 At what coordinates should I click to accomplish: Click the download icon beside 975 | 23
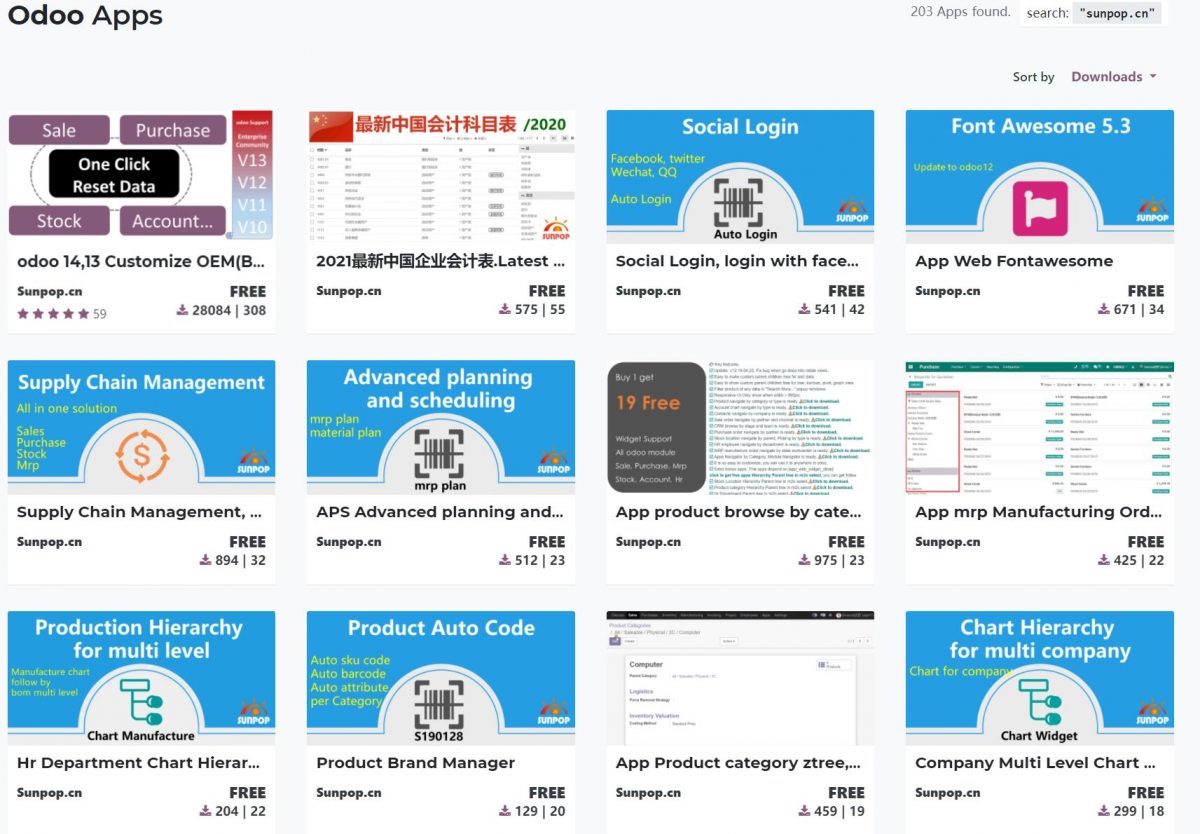click(x=804, y=560)
